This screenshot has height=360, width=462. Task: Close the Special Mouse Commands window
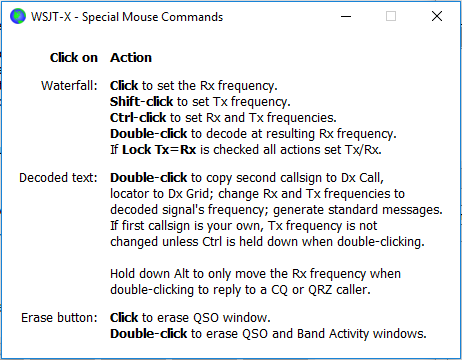point(437,16)
